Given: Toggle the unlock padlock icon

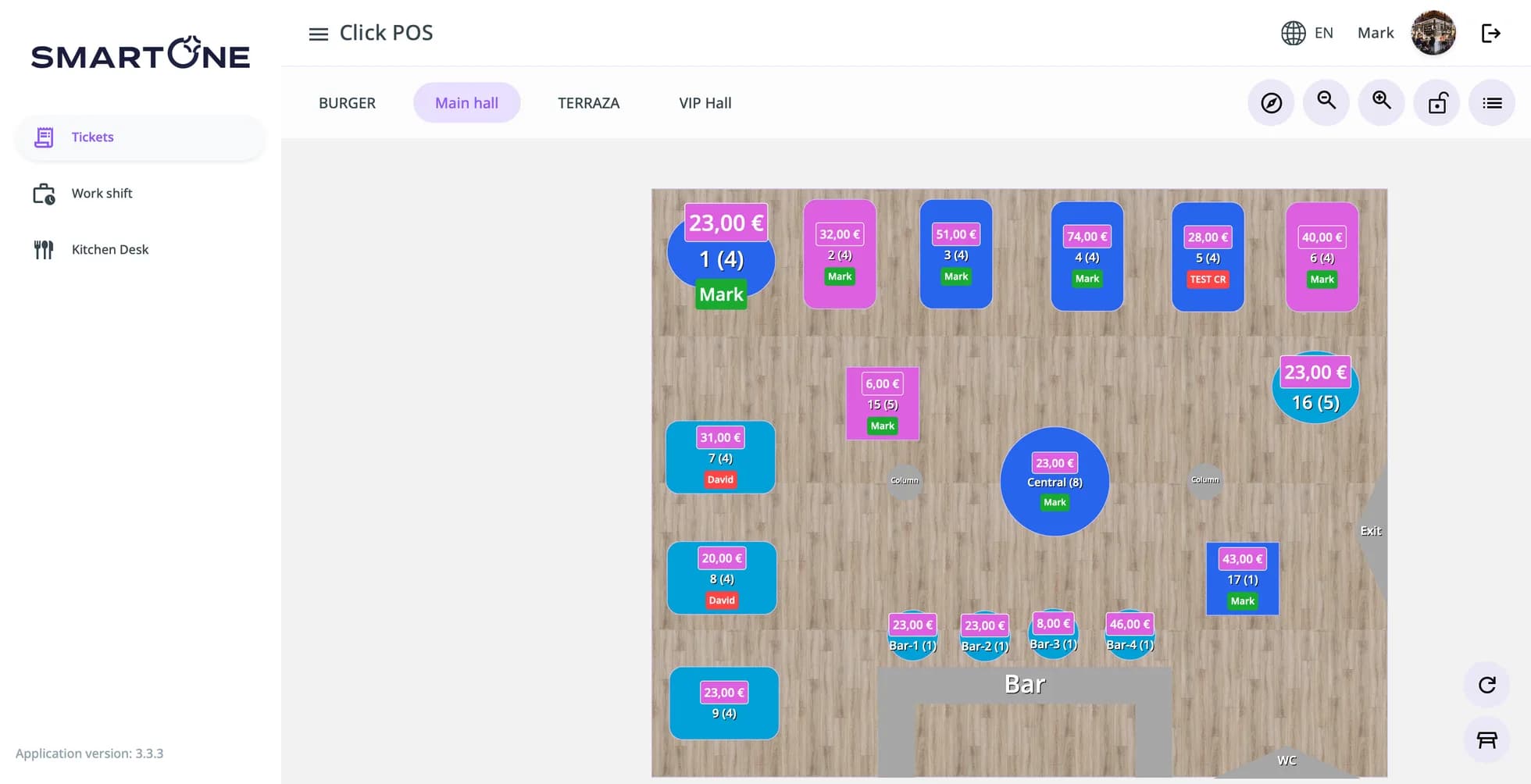Looking at the screenshot, I should click(1437, 102).
